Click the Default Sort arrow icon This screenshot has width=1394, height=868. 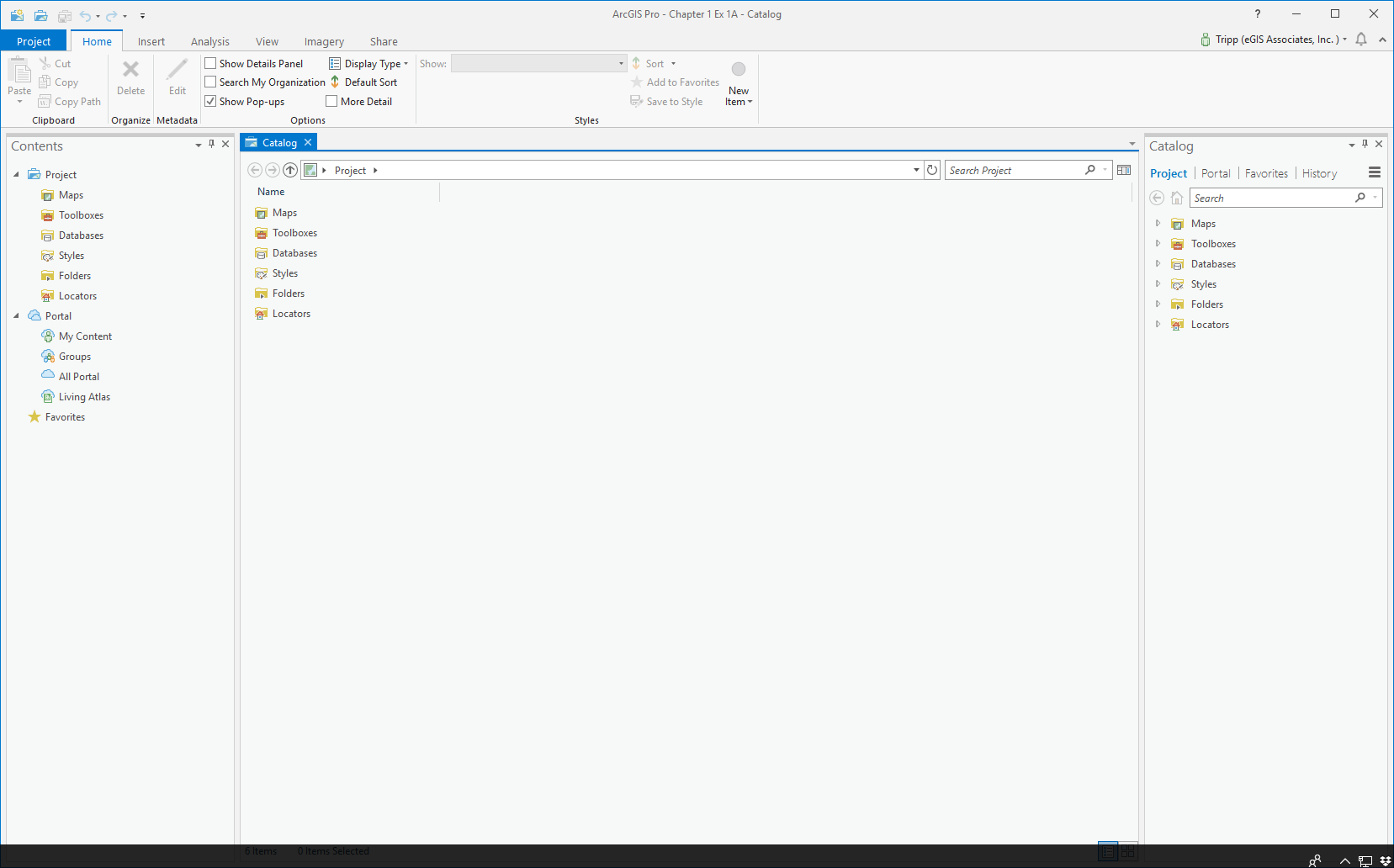[335, 82]
